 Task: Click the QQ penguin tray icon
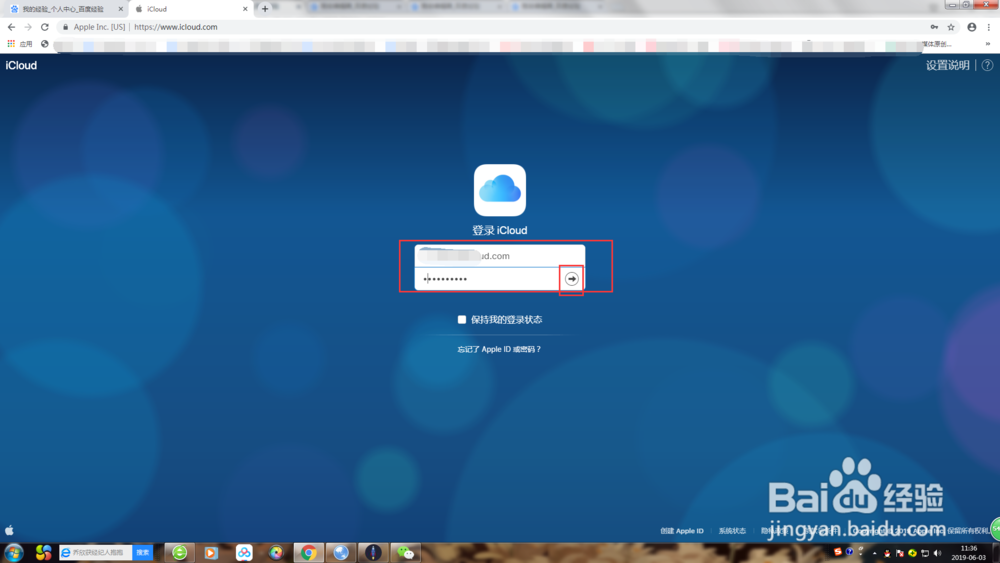[x=886, y=553]
